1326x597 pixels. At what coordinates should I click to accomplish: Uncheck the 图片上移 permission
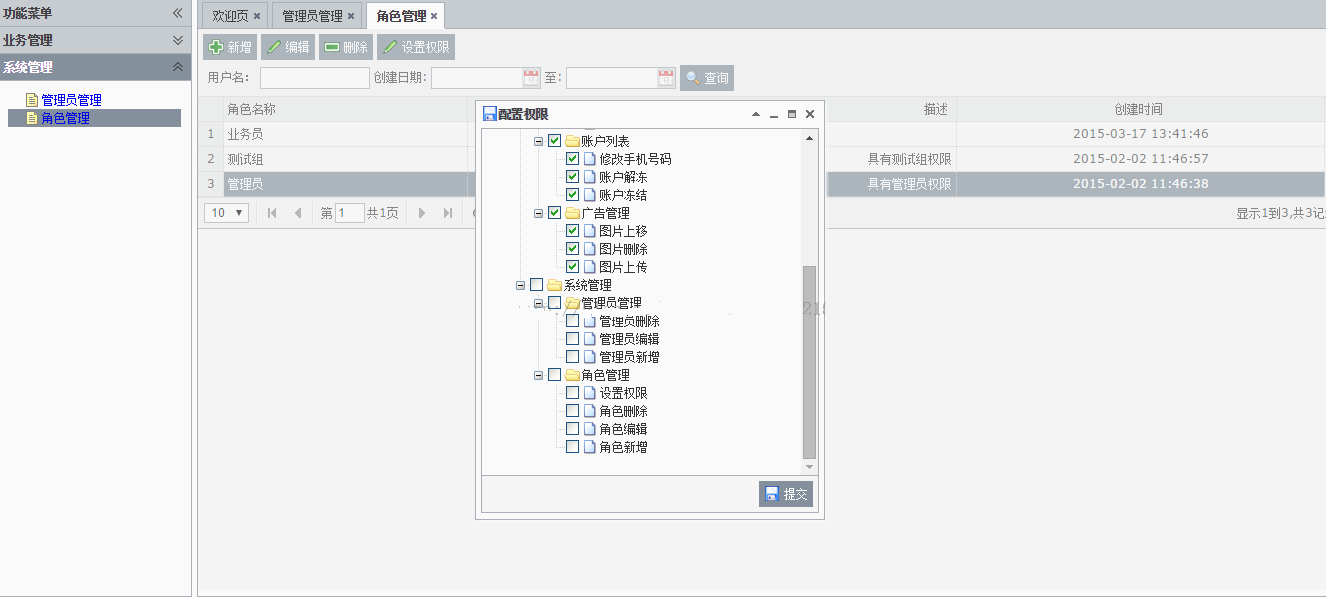[x=572, y=231]
